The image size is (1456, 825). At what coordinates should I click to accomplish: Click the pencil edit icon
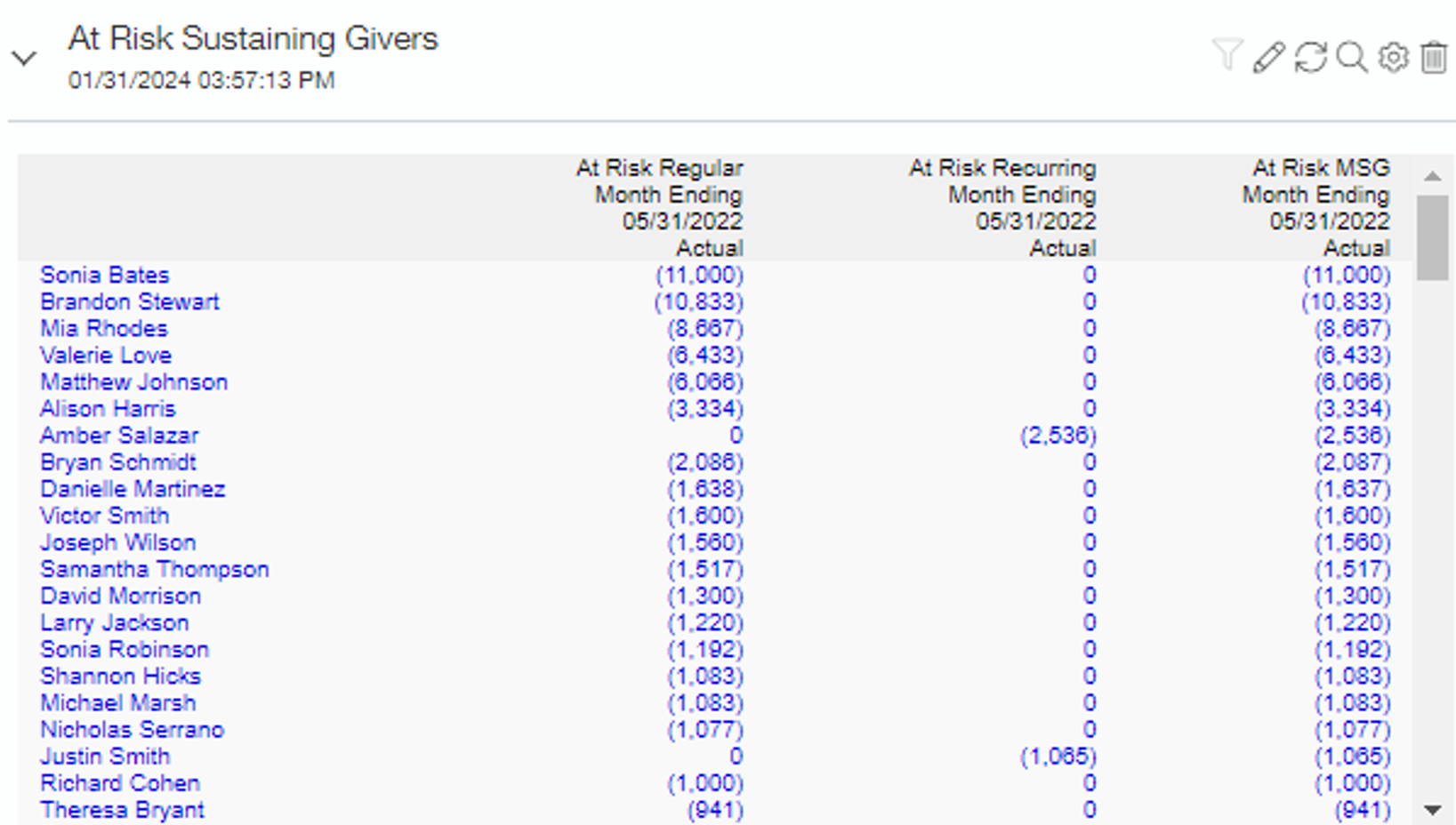1268,57
